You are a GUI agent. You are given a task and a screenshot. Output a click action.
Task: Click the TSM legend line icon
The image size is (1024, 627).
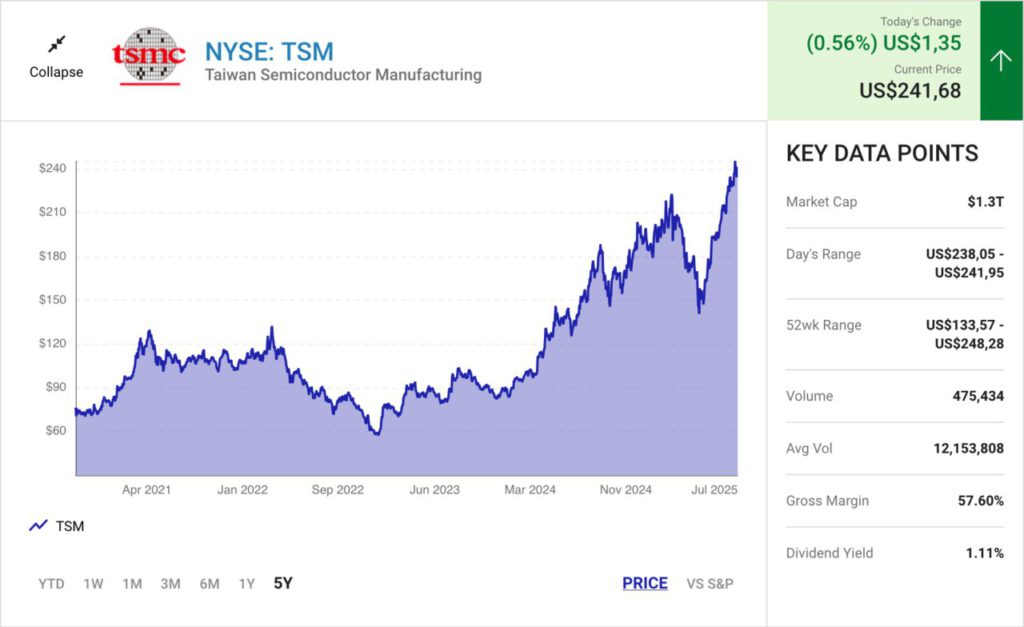point(39,526)
